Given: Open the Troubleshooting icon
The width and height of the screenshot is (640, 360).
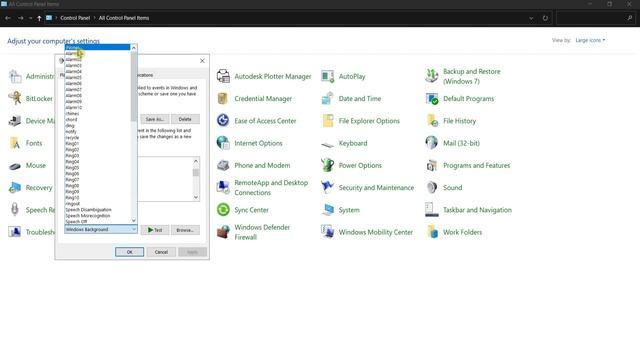Looking at the screenshot, I should 15,232.
